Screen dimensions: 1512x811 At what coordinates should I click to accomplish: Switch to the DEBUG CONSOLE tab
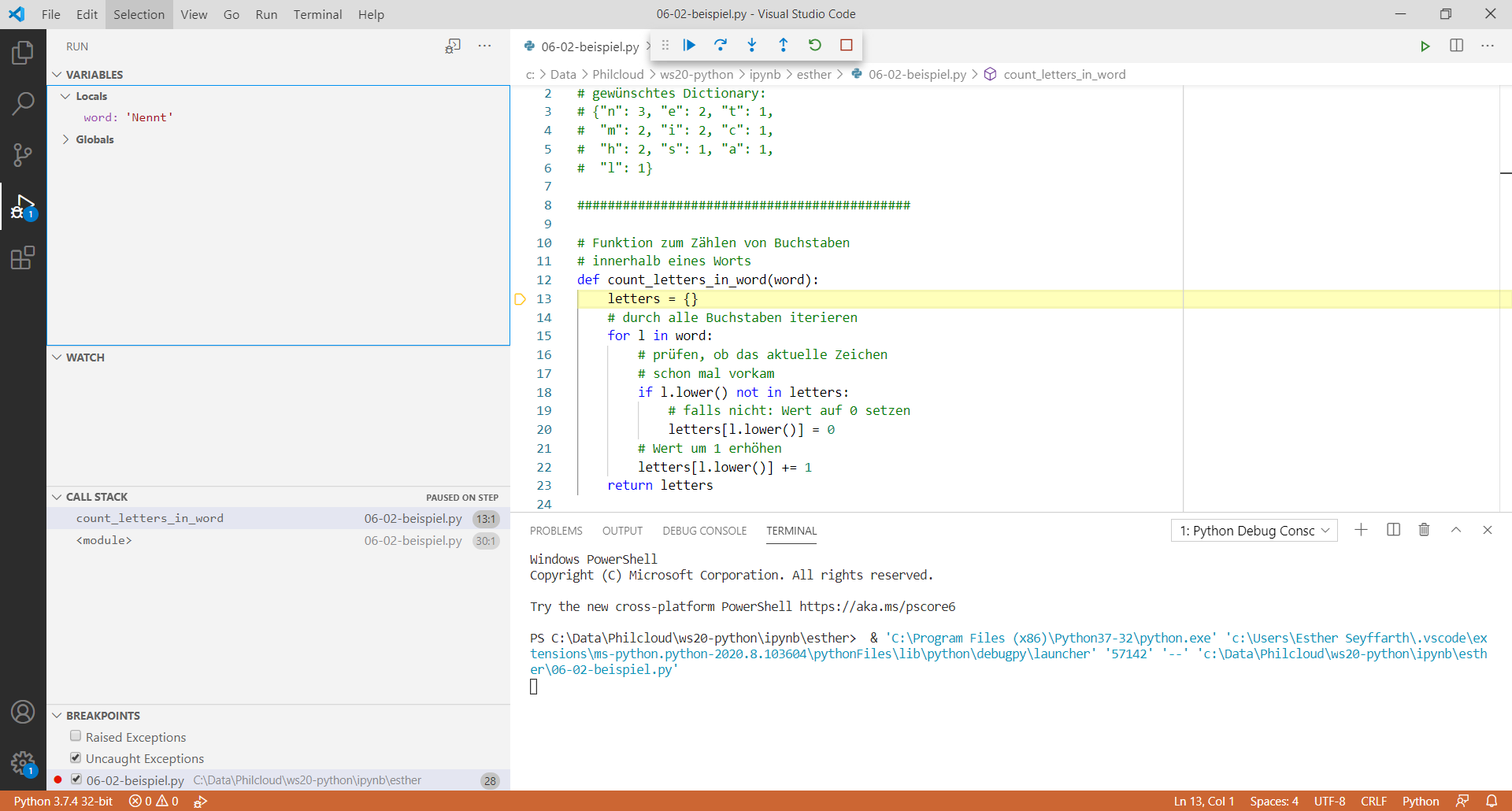pyautogui.click(x=705, y=531)
